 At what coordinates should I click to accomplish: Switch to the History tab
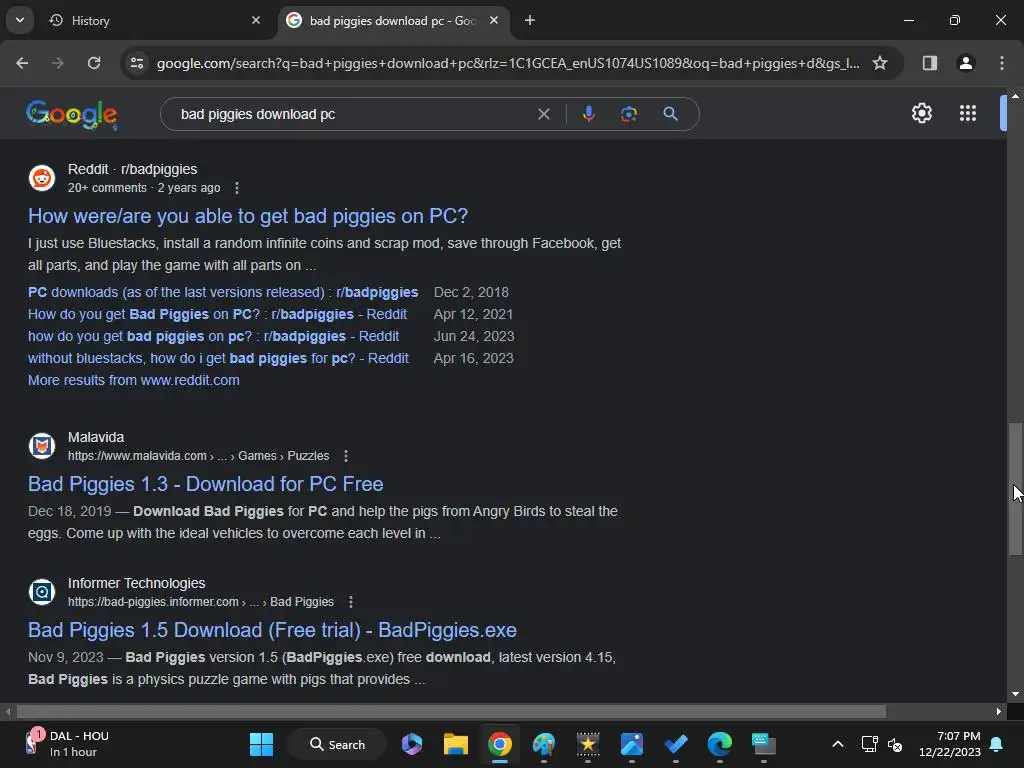tap(154, 21)
